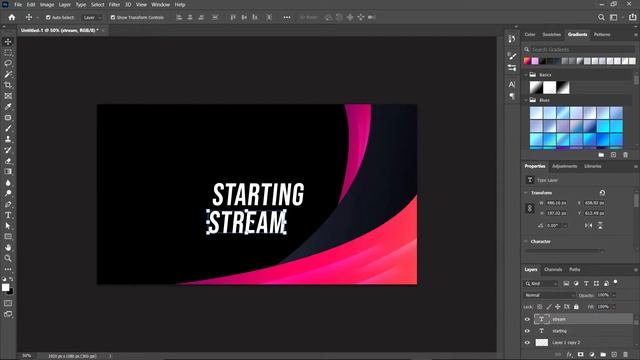The image size is (640, 360).
Task: Select the Hand tool
Action: (8, 247)
